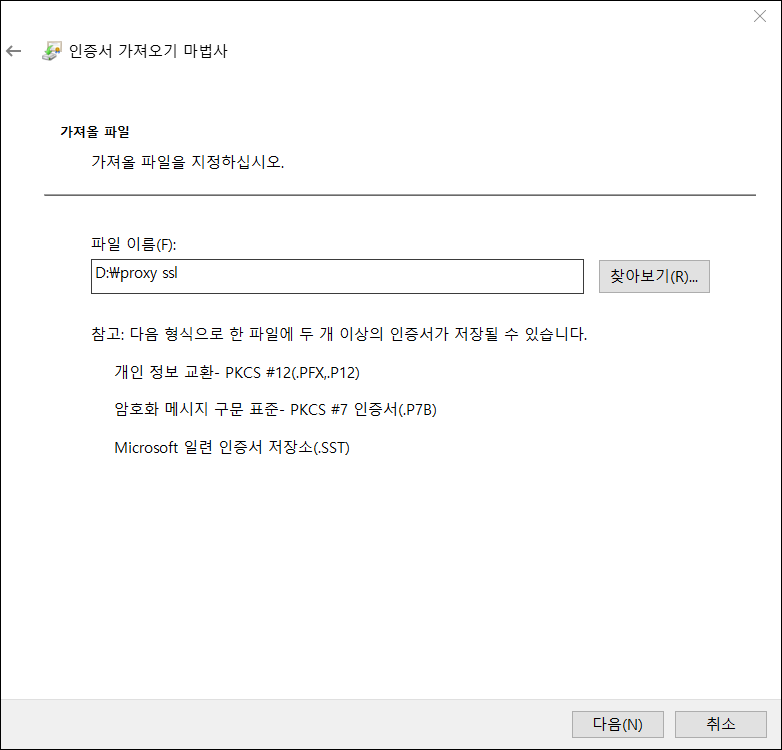Click the 인증서 가져오기 마법사 title text
This screenshot has width=782, height=750.
tap(148, 51)
